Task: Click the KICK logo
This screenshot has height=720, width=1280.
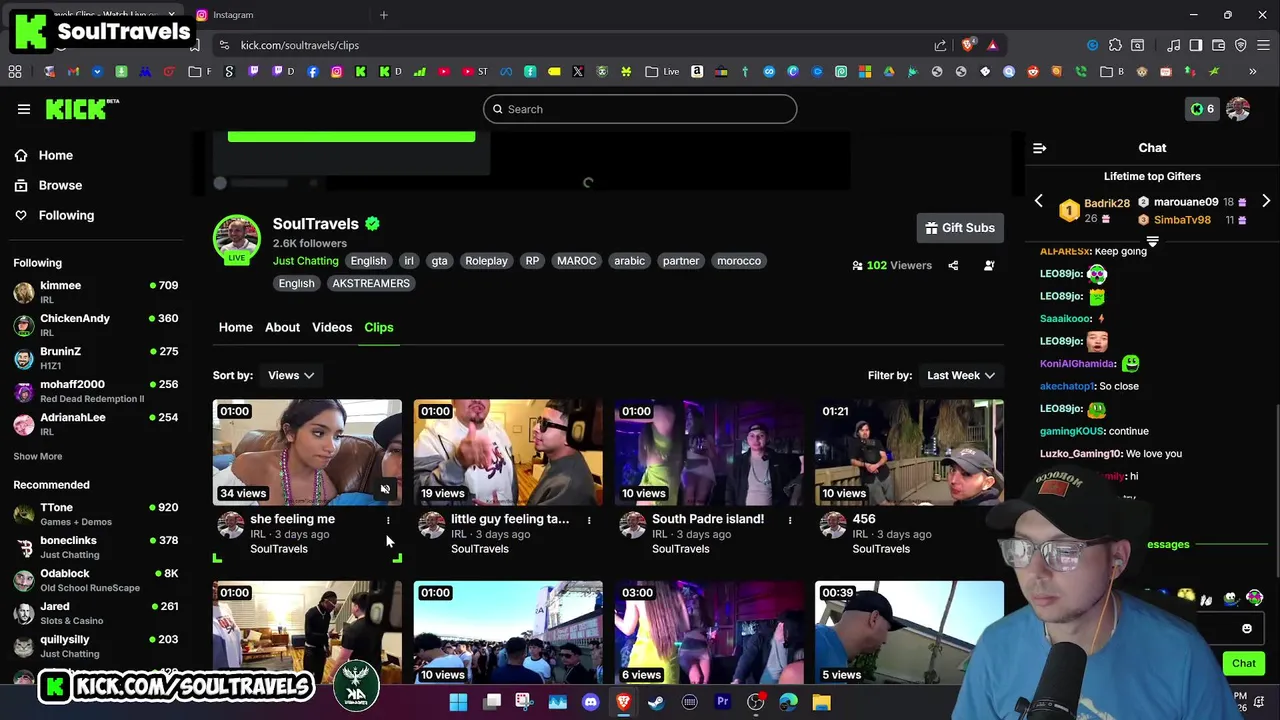Action: tap(82, 109)
